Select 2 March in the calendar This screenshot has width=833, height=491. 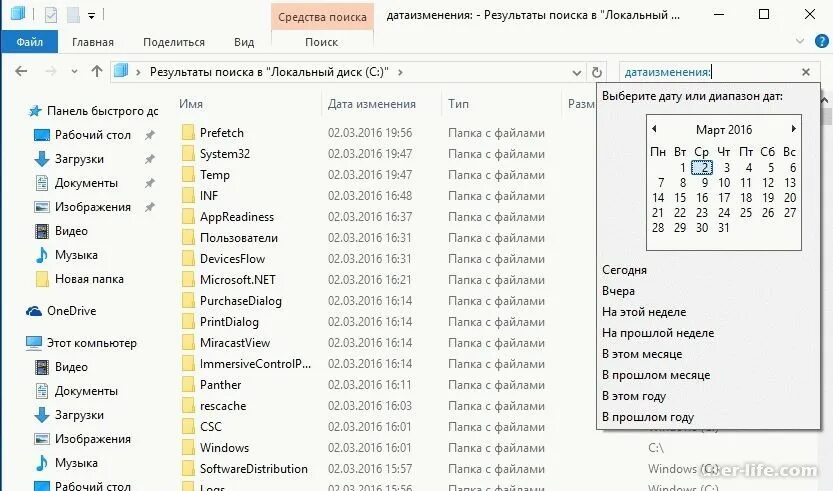[x=702, y=168]
